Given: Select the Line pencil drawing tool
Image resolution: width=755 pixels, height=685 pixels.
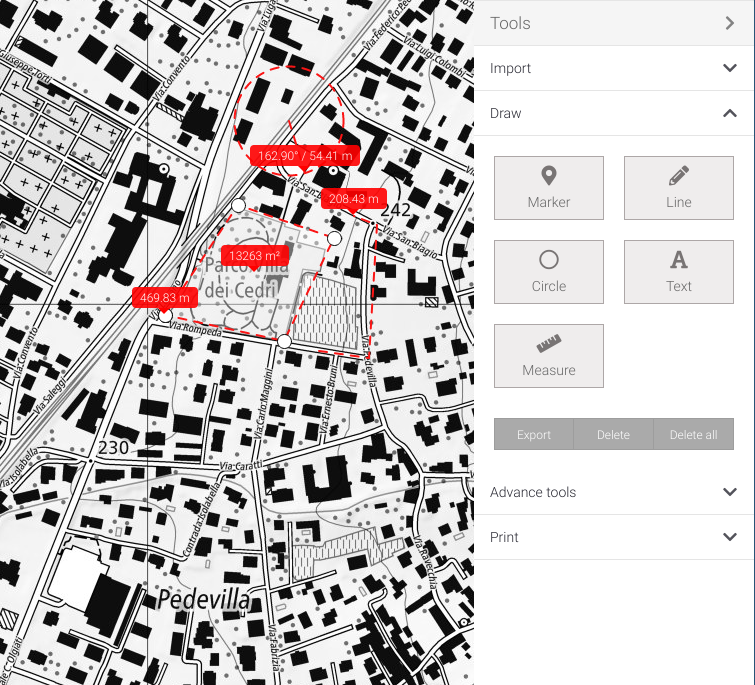Looking at the screenshot, I should (678, 188).
